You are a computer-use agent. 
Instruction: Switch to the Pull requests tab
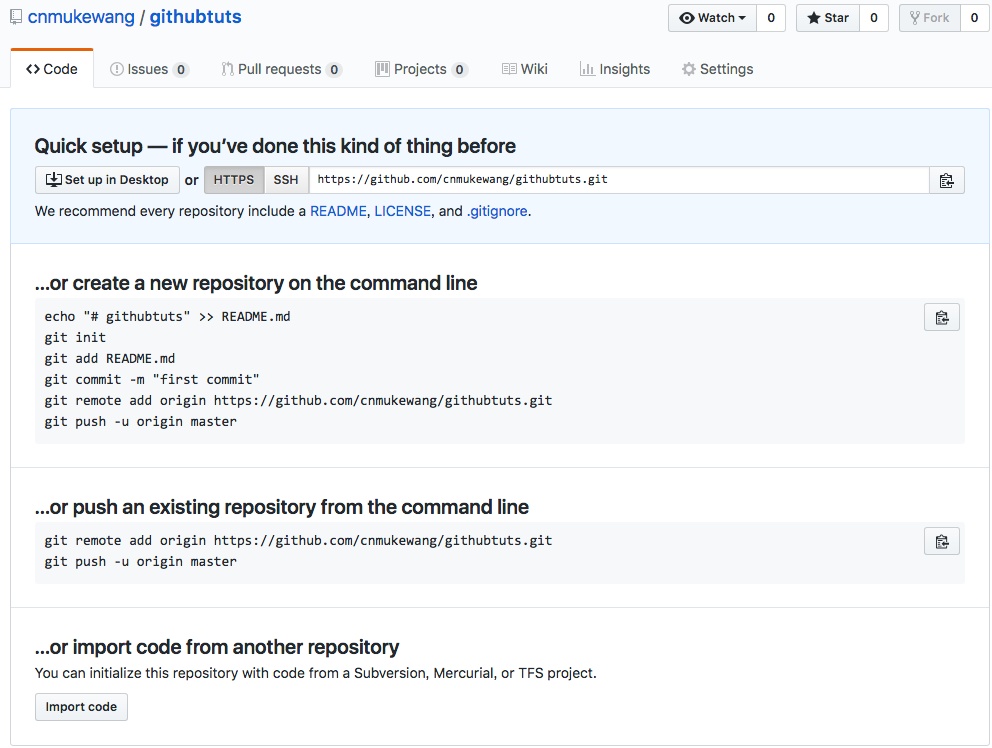tap(279, 69)
